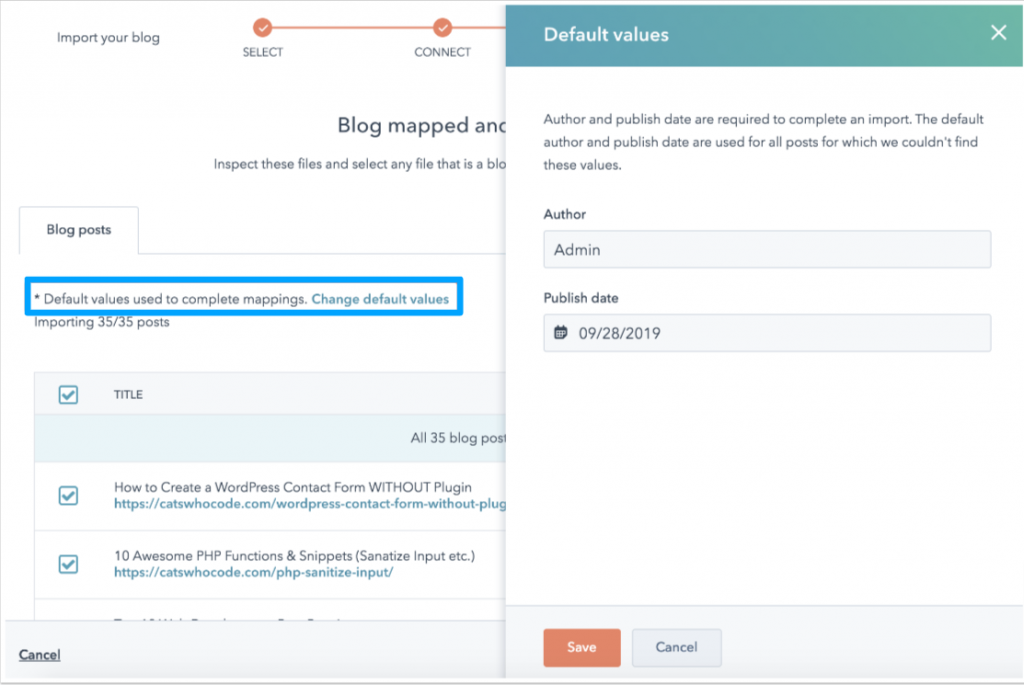Click the completed SELECT step checkmark icon
1024x685 pixels.
[262, 29]
